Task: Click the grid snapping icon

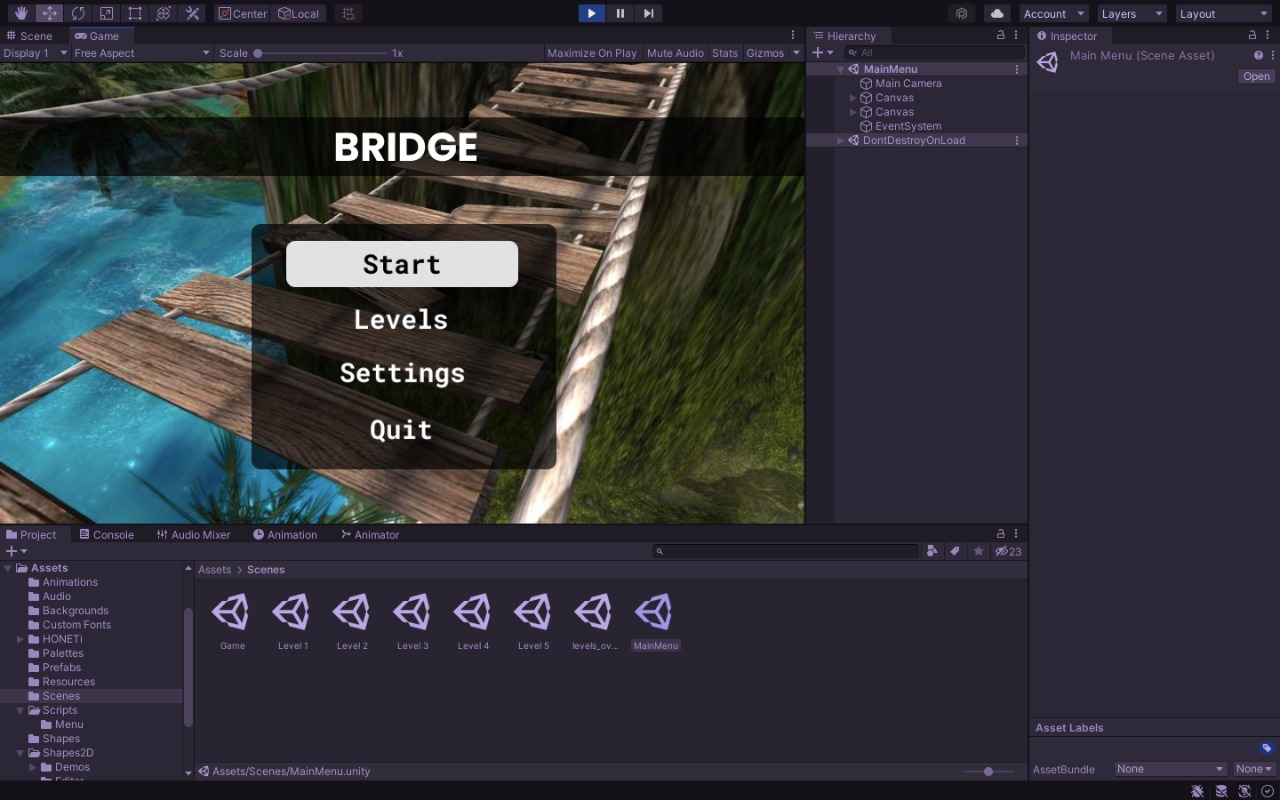Action: [347, 13]
